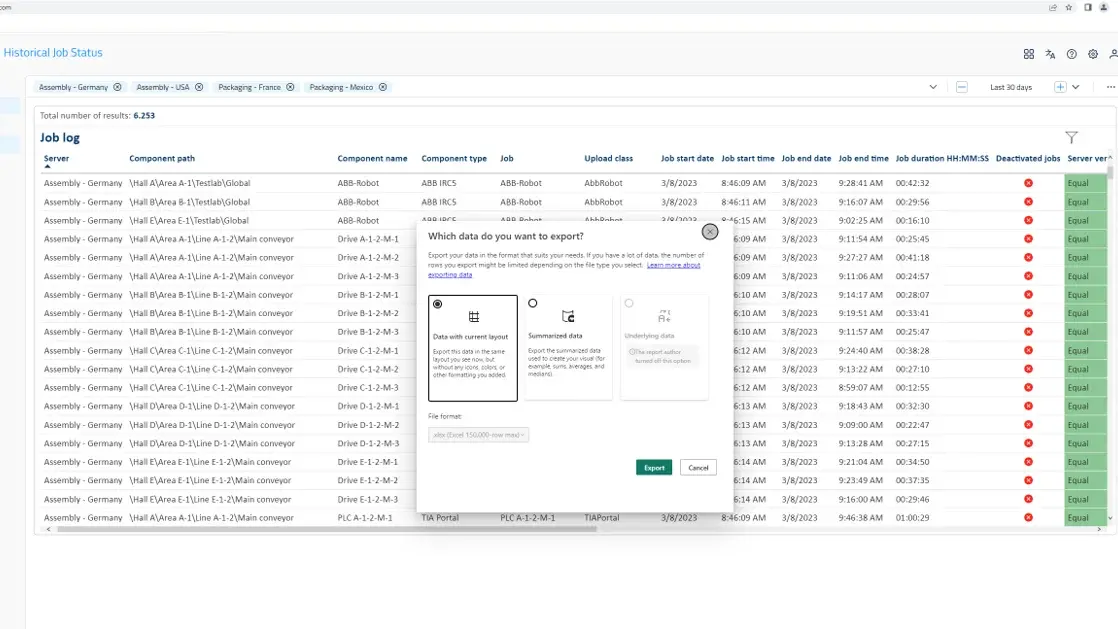Remove the Packaging - Mexico filter chip

pos(383,87)
